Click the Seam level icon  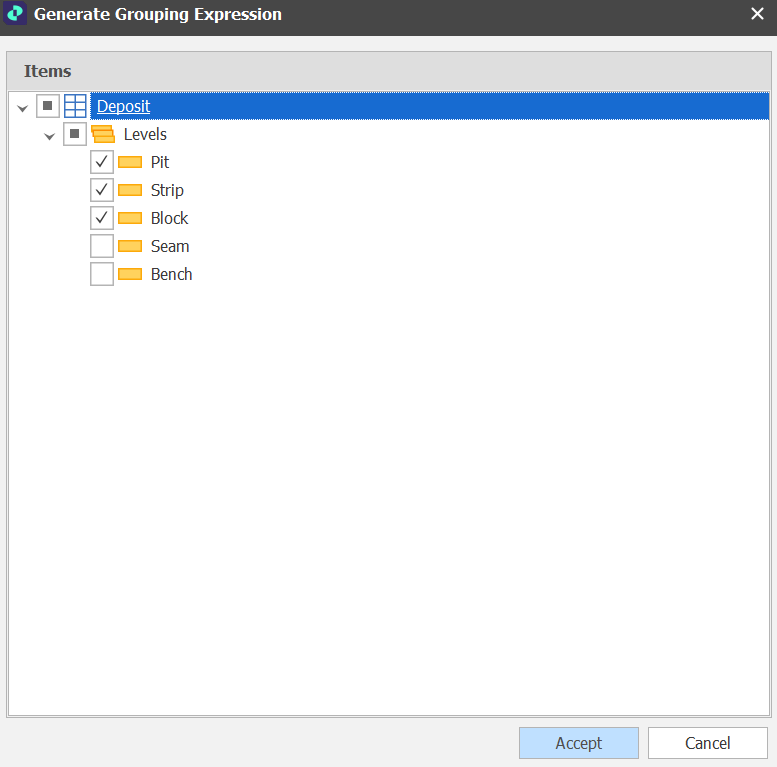(x=130, y=246)
